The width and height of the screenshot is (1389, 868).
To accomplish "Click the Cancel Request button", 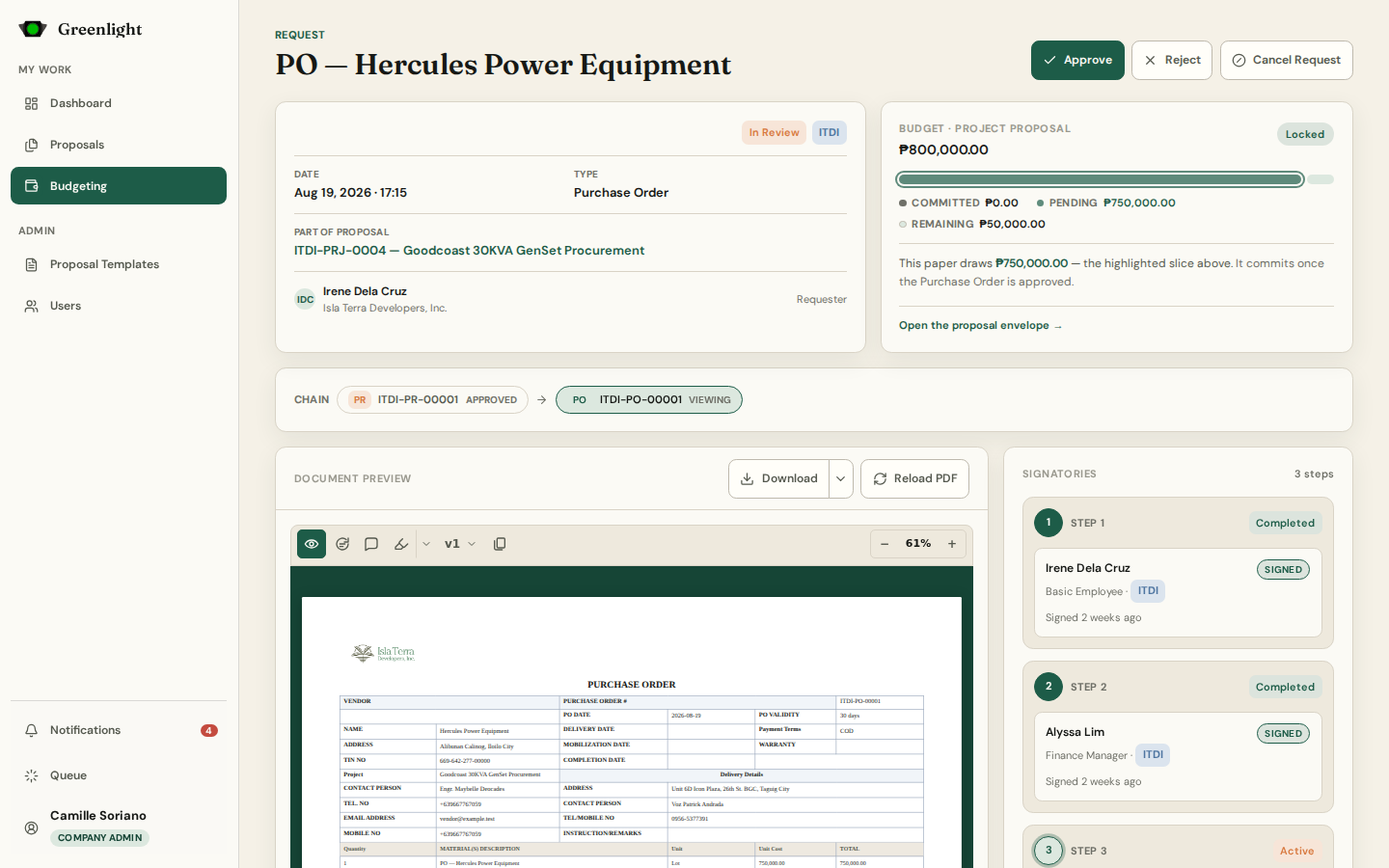I will click(x=1287, y=60).
